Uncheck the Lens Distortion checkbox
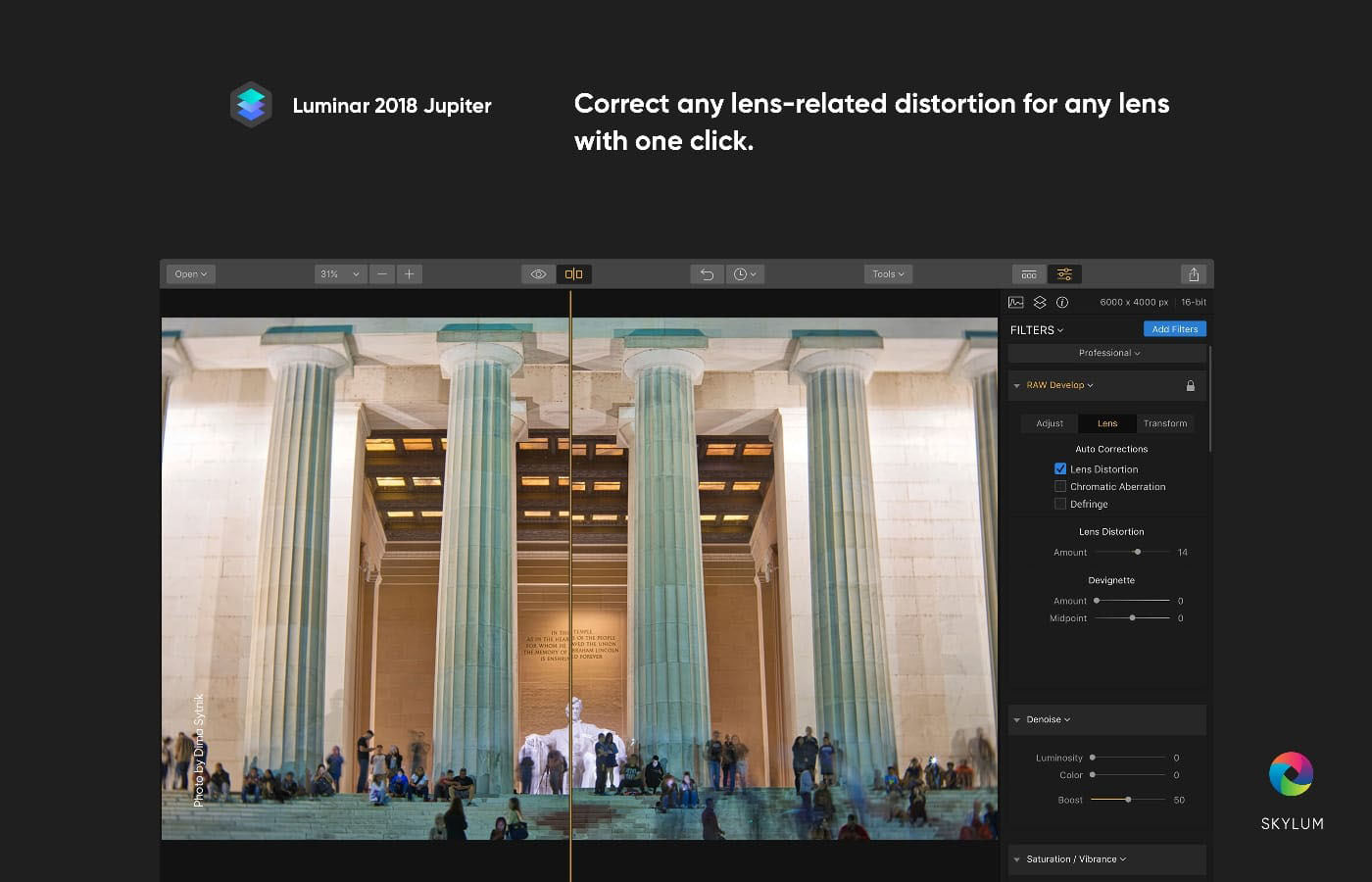 click(1060, 469)
